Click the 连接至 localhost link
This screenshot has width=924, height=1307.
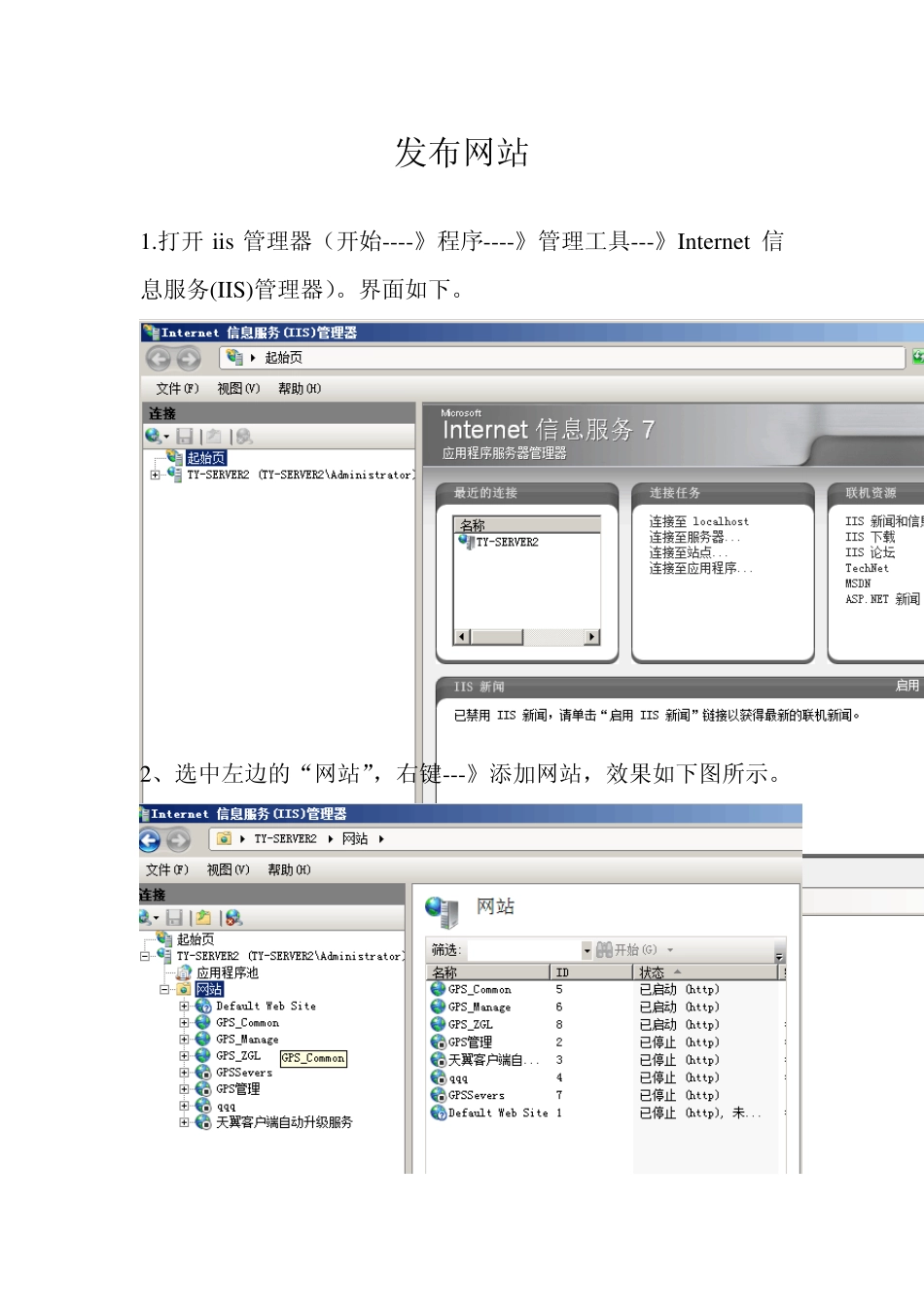pos(699,521)
